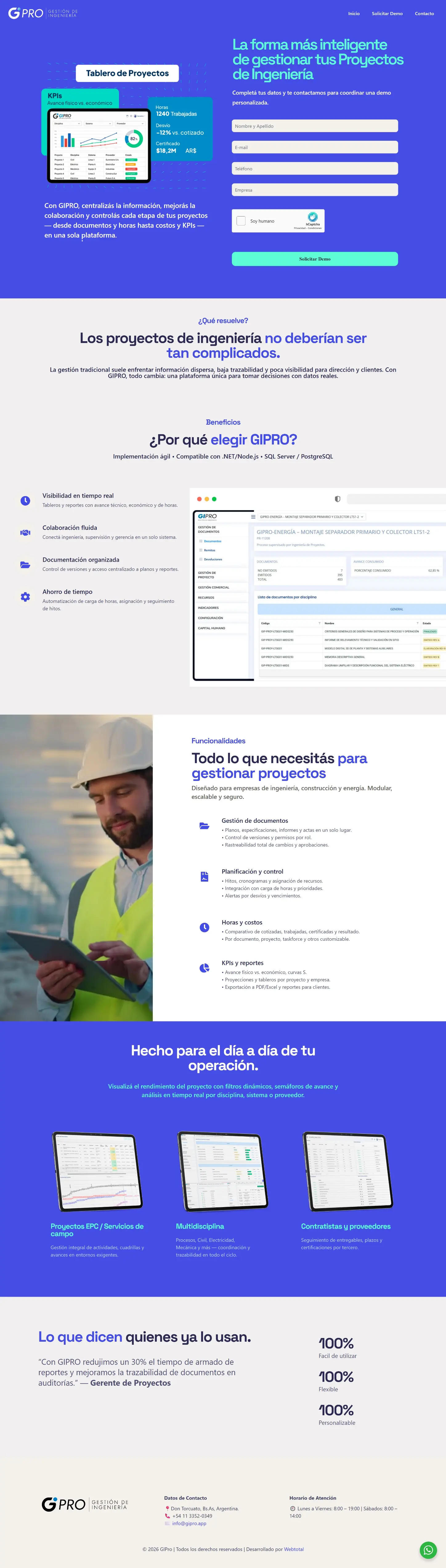Click the green Solicitar Demo submit button
This screenshot has height=1568, width=446.
click(314, 259)
